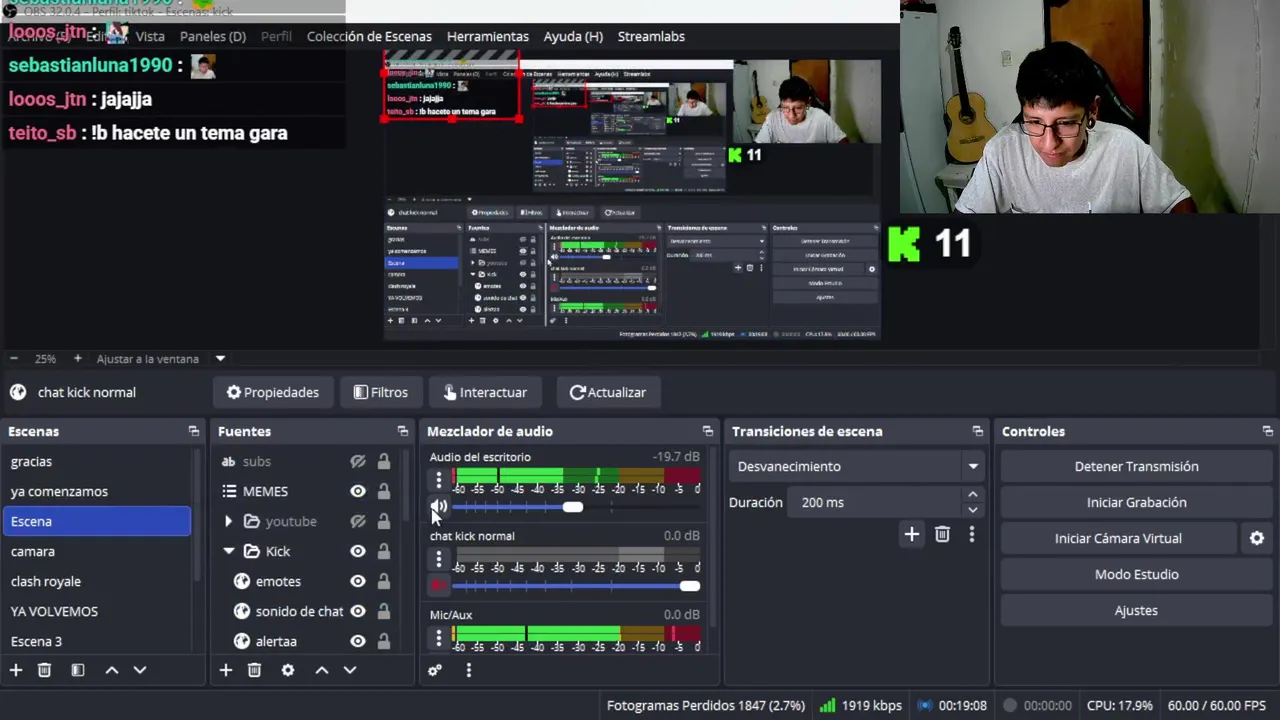This screenshot has width=1280, height=720.
Task: Hide the alertaa source
Action: tap(358, 641)
